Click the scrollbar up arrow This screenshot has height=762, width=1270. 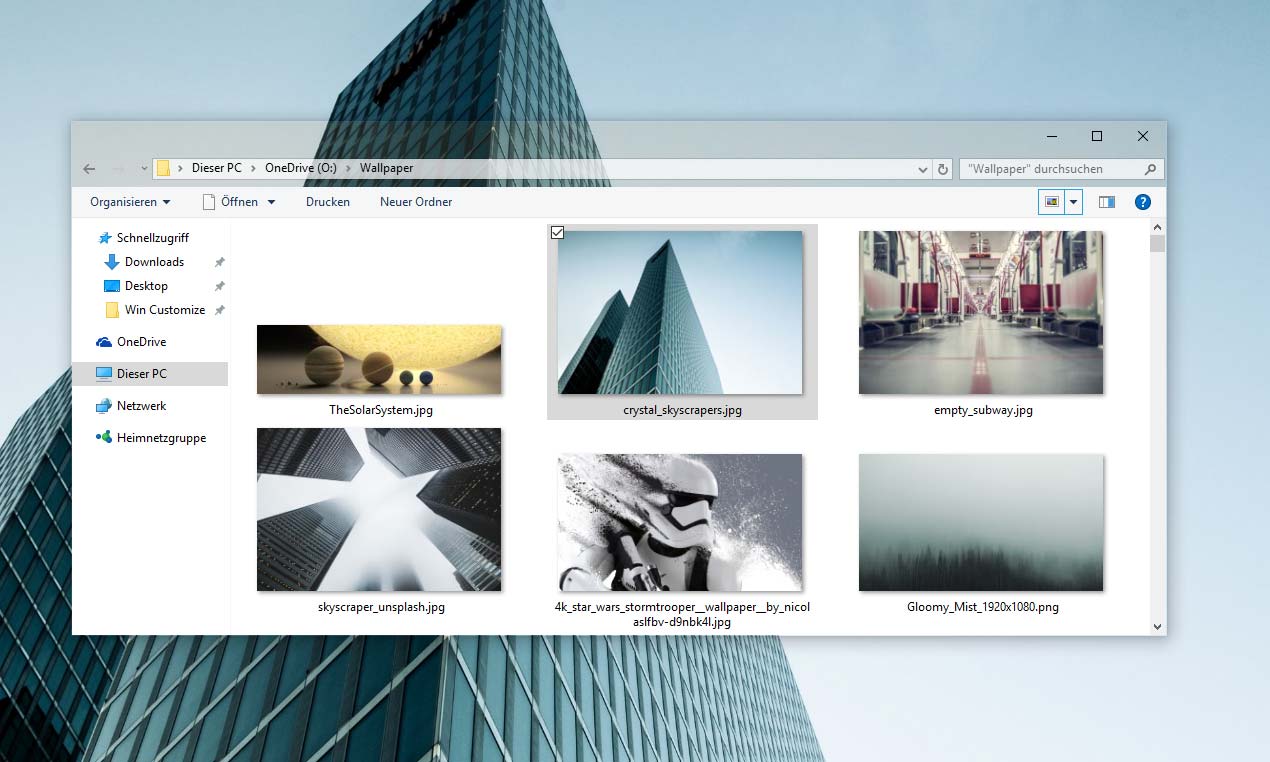point(1158,228)
